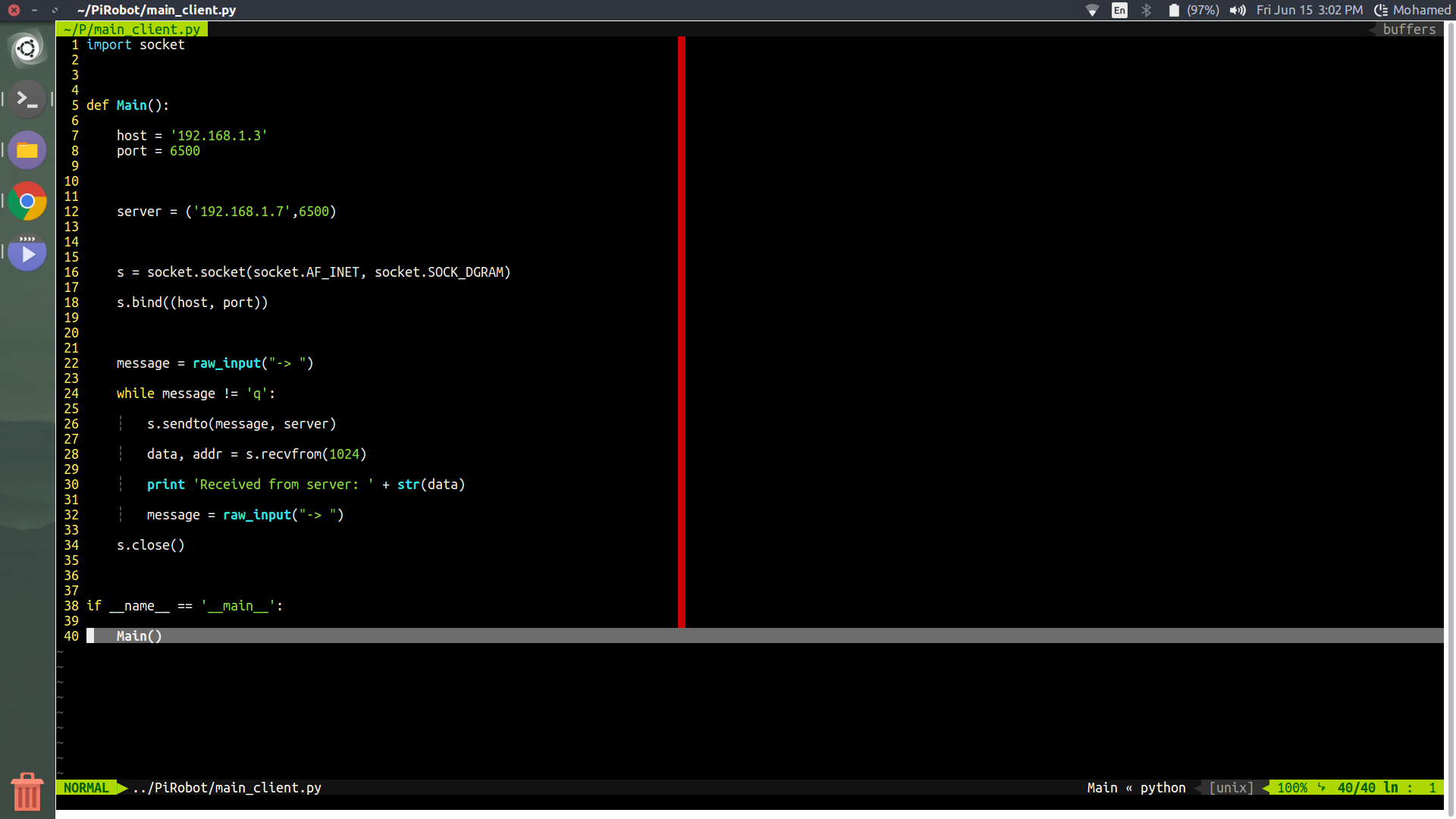Click the if __name__ == '__main__' line
Viewport: 1456px width, 819px height.
(184, 606)
